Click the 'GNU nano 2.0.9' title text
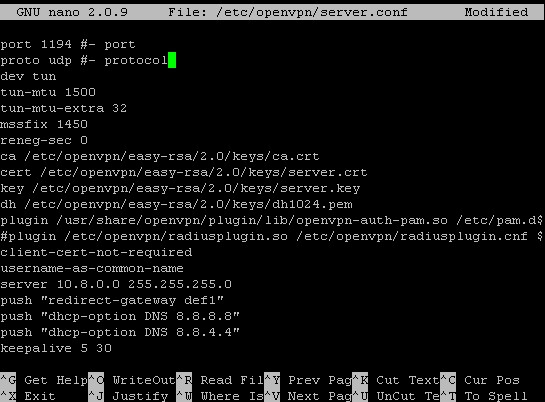This screenshot has height=402, width=545. [72, 12]
